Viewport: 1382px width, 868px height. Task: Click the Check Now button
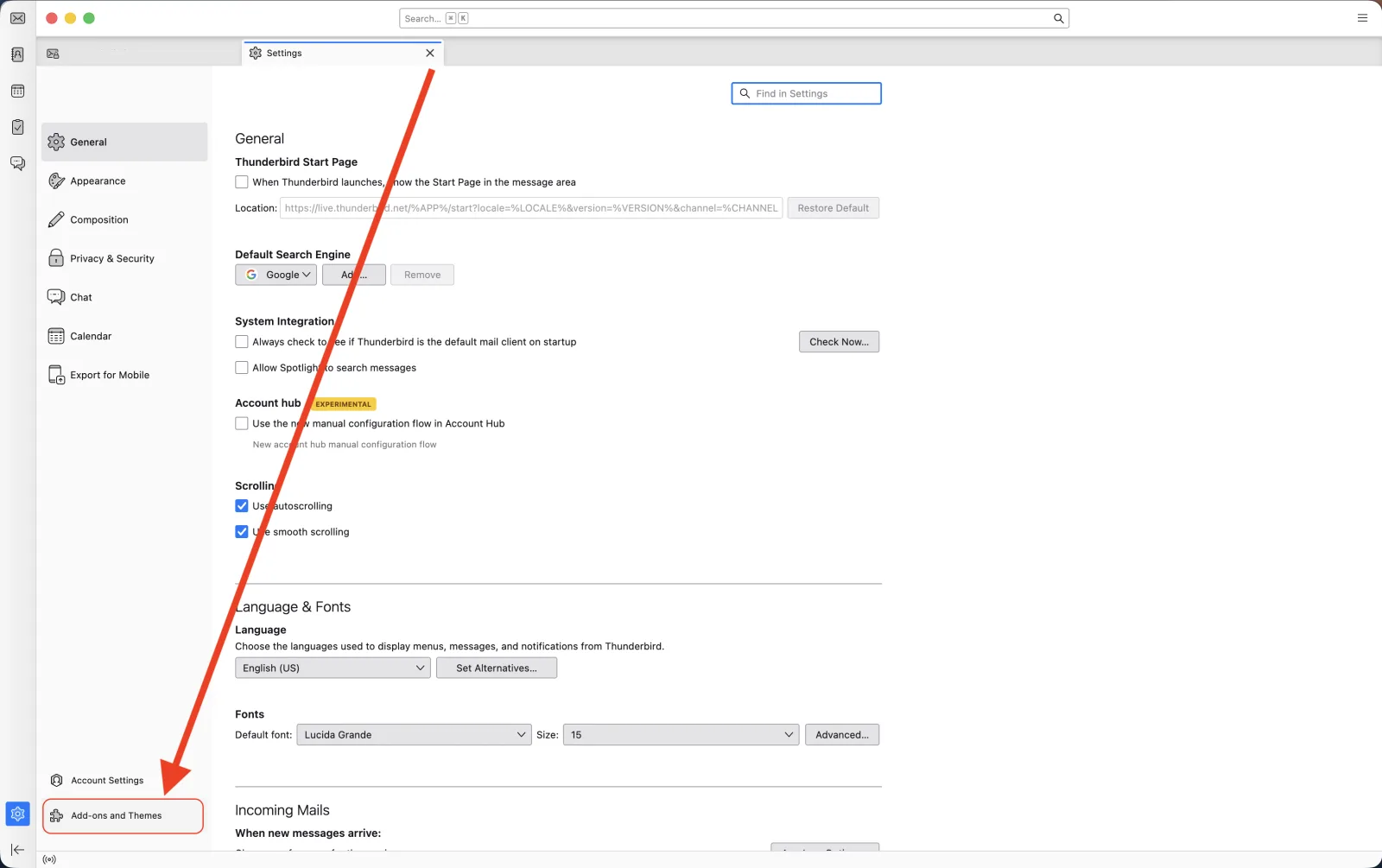coord(840,342)
